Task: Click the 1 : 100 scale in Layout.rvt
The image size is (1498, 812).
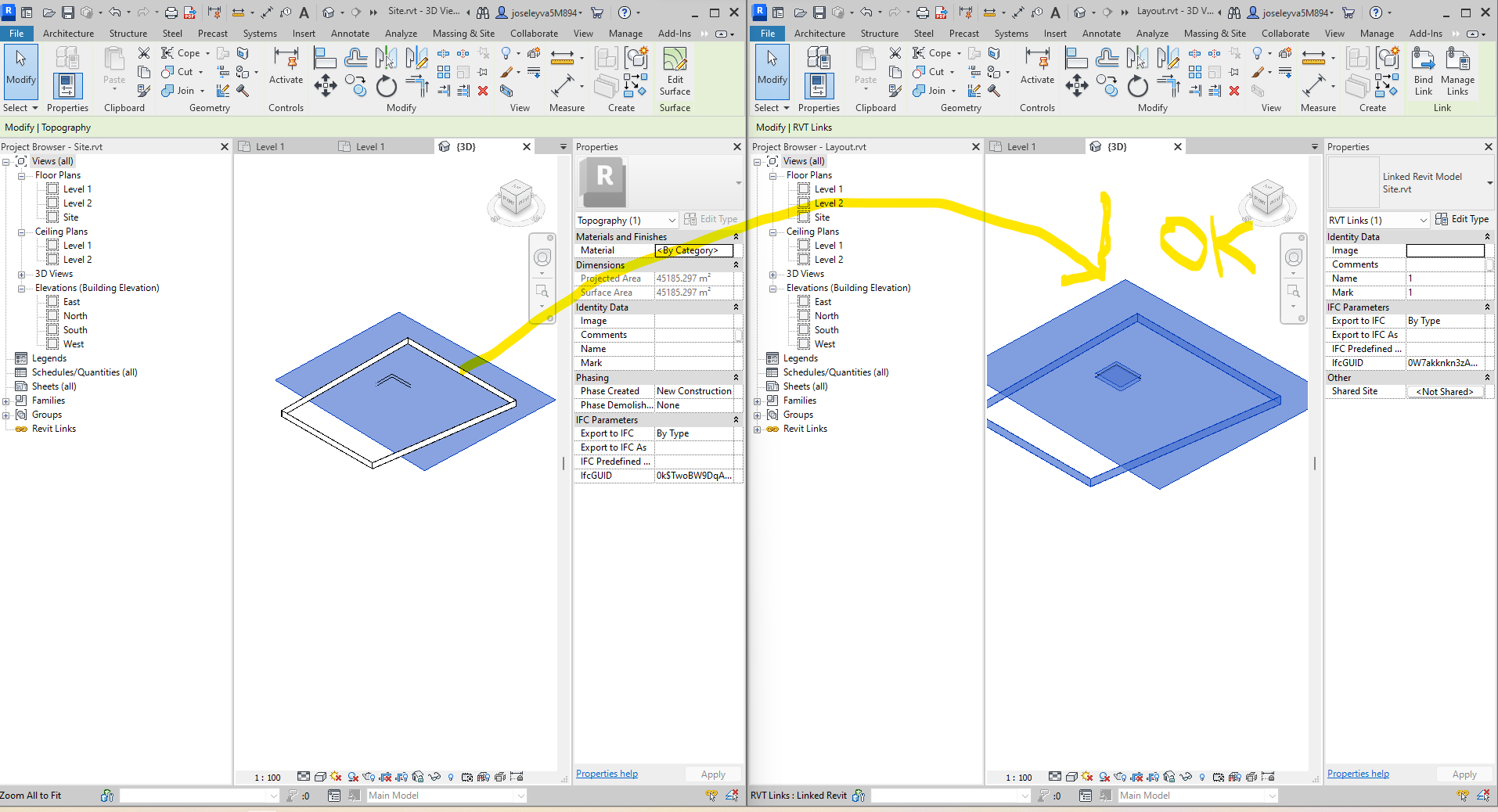Action: 1019,778
